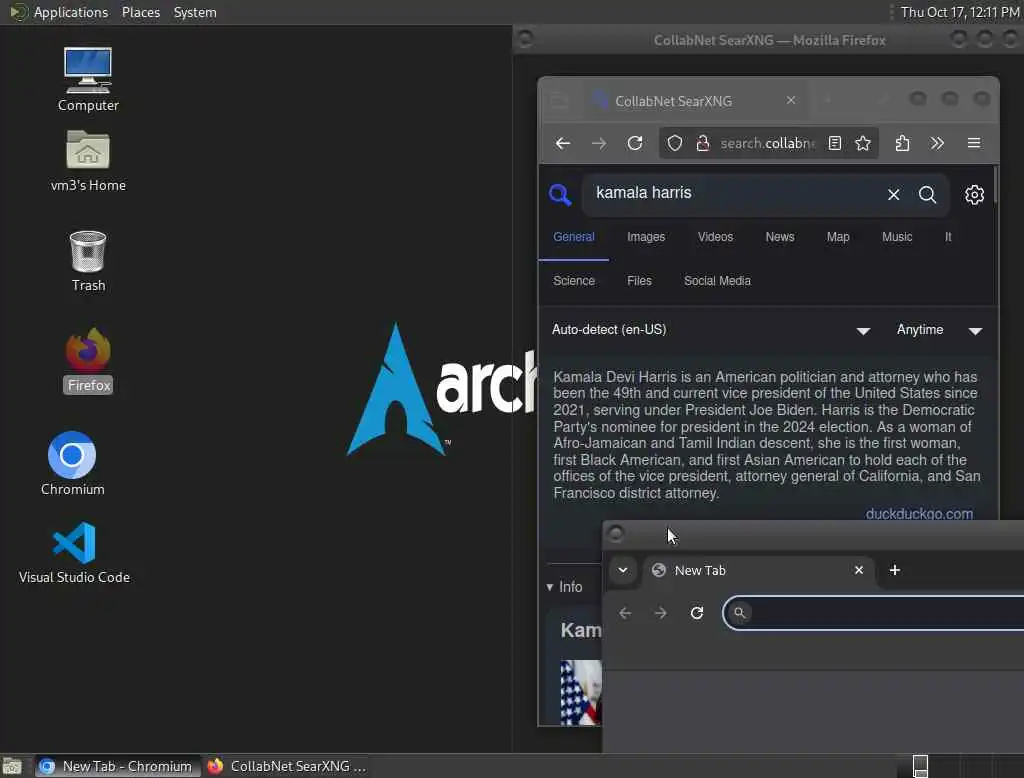The height and width of the screenshot is (778, 1024).
Task: Show more Firefox toolbar tools chevron
Action: 937,143
